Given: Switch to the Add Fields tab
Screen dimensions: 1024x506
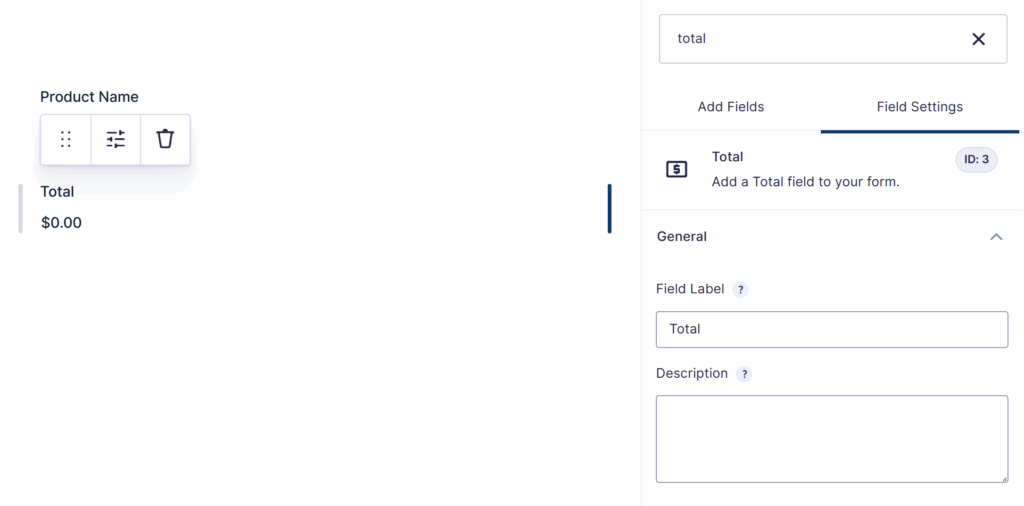Looking at the screenshot, I should coord(731,107).
